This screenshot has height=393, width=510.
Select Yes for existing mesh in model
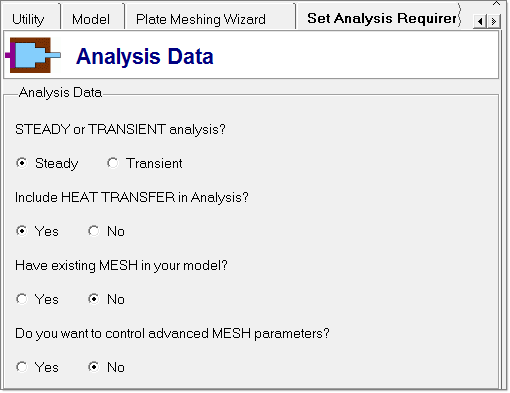pos(22,299)
